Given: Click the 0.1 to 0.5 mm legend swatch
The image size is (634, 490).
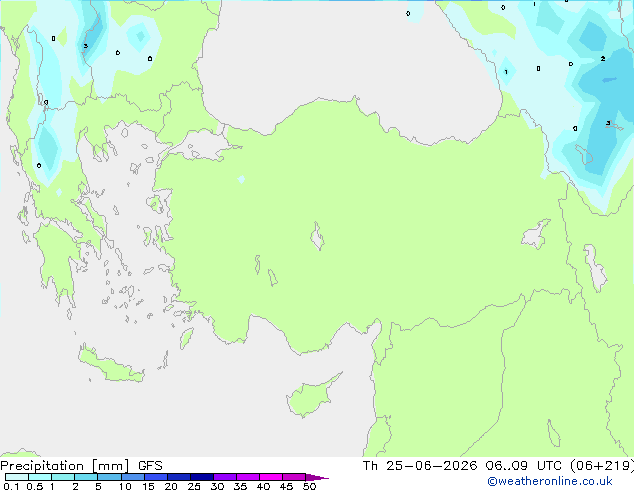Looking at the screenshot, I should [17, 477].
